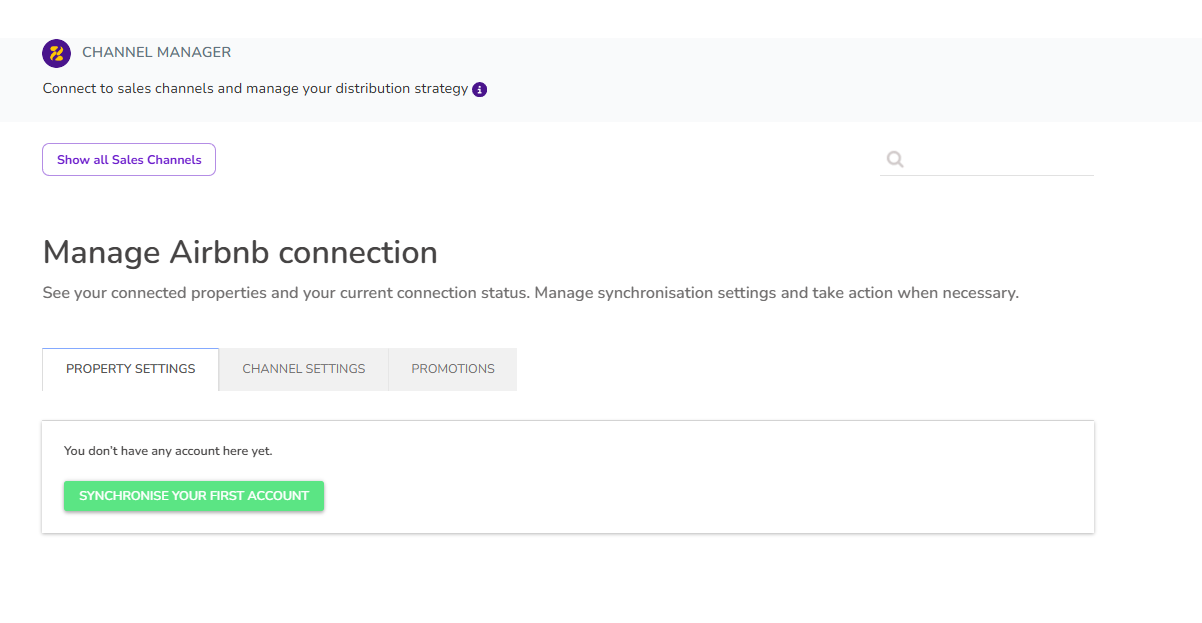Screen dimensions: 1202x623
Task: Show all Sales Channels
Action: tap(129, 160)
